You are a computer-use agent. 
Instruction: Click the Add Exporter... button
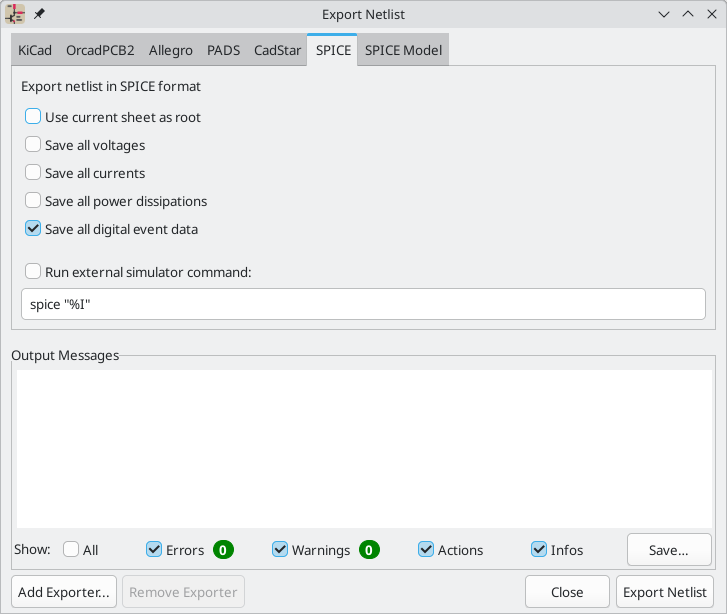64,592
